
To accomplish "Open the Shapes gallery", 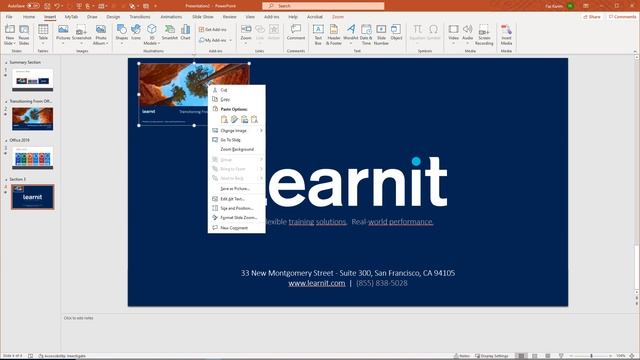I will pyautogui.click(x=122, y=35).
